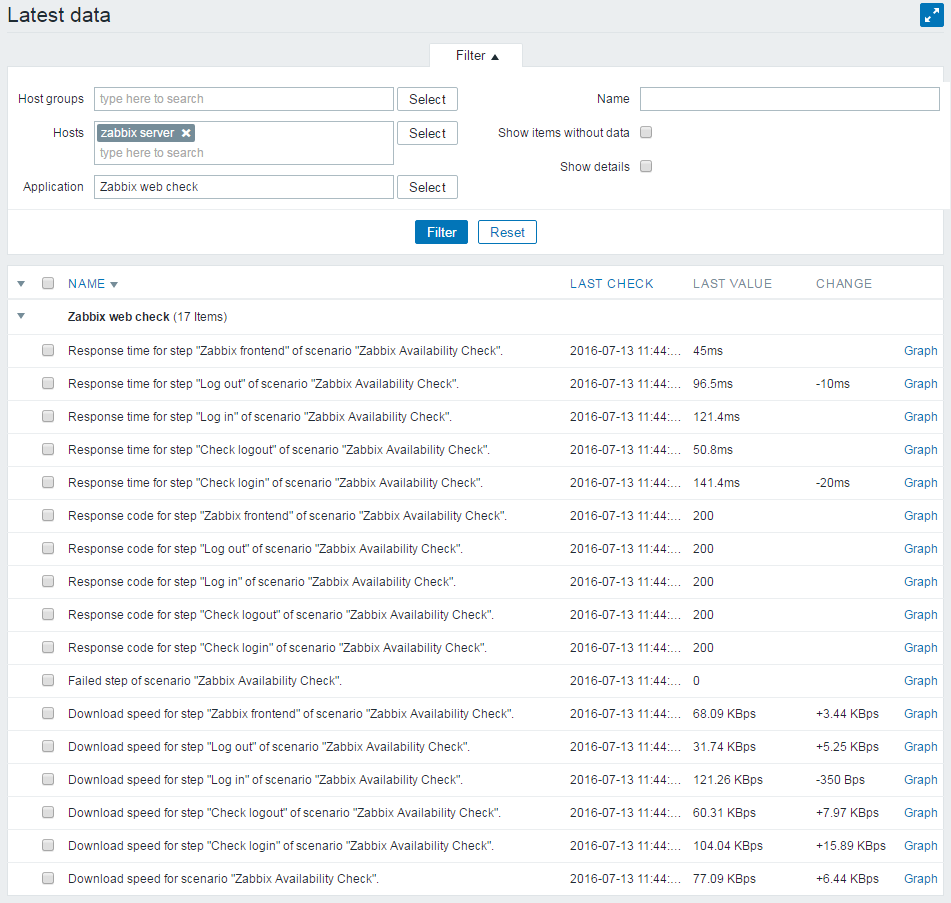Click Host groups search field
This screenshot has height=903, width=951.
click(x=243, y=99)
